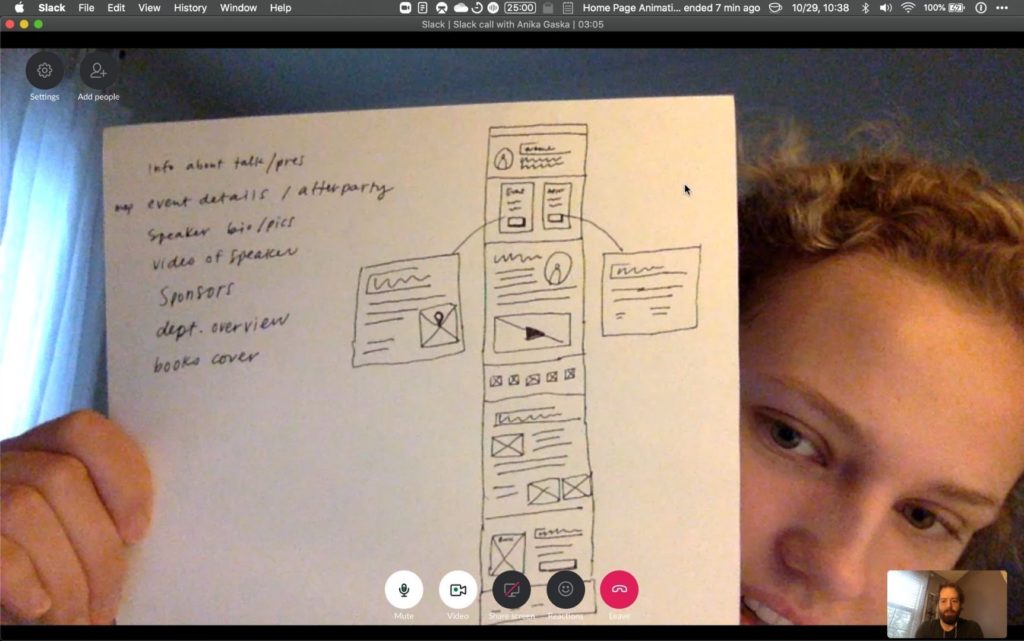This screenshot has width=1024, height=641.
Task: Expand the Window menu
Action: pyautogui.click(x=238, y=8)
